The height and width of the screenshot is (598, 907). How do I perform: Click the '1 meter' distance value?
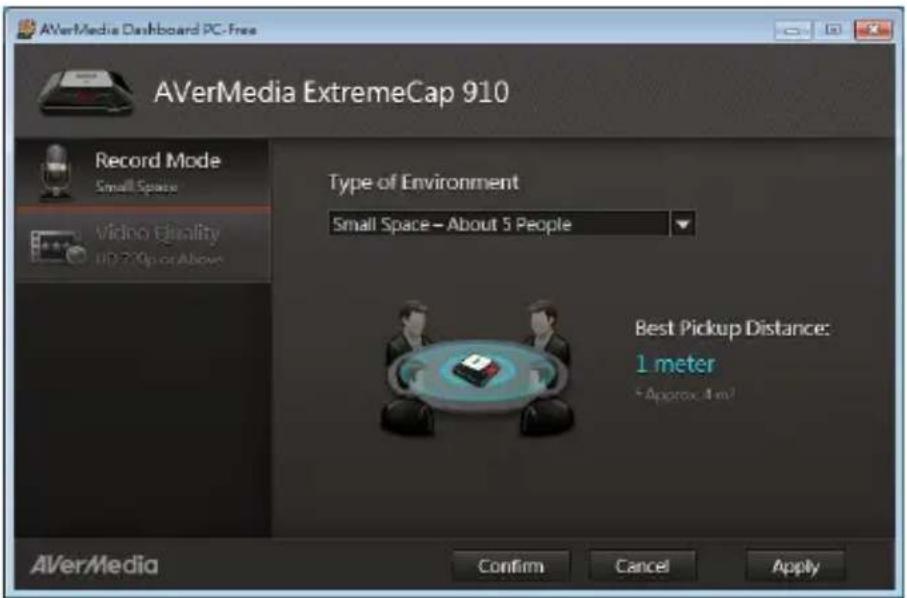[x=675, y=364]
